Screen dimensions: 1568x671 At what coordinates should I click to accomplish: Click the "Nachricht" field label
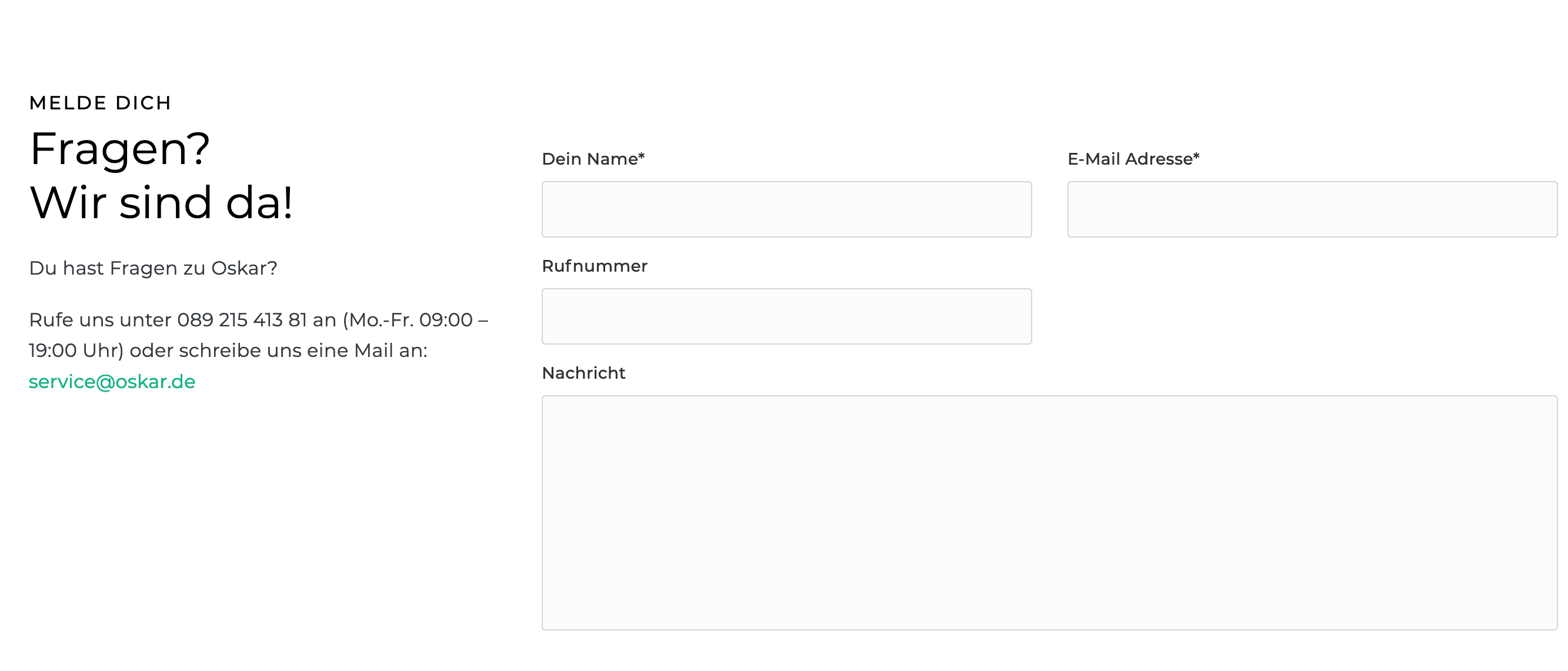click(583, 373)
